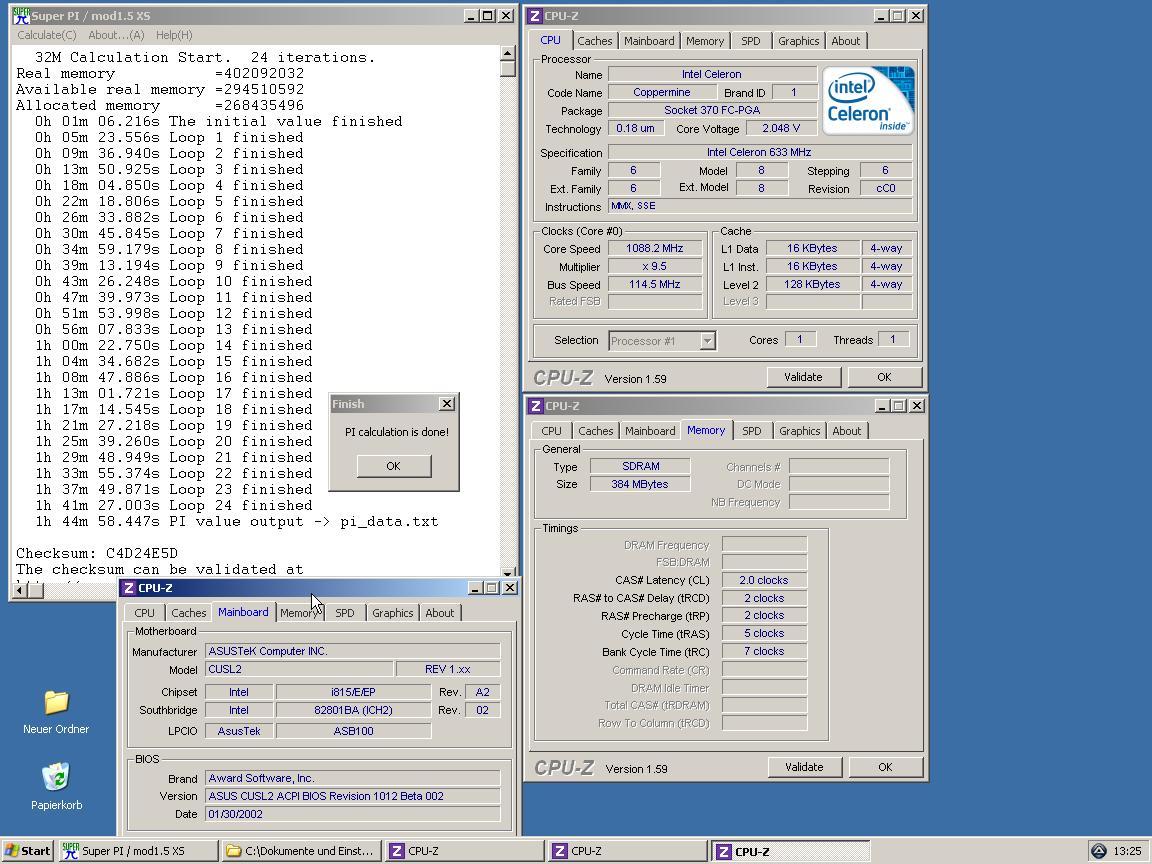Switch to About tab in the top CPU-Z window
Screen dimensions: 1152x864
pyautogui.click(x=846, y=41)
